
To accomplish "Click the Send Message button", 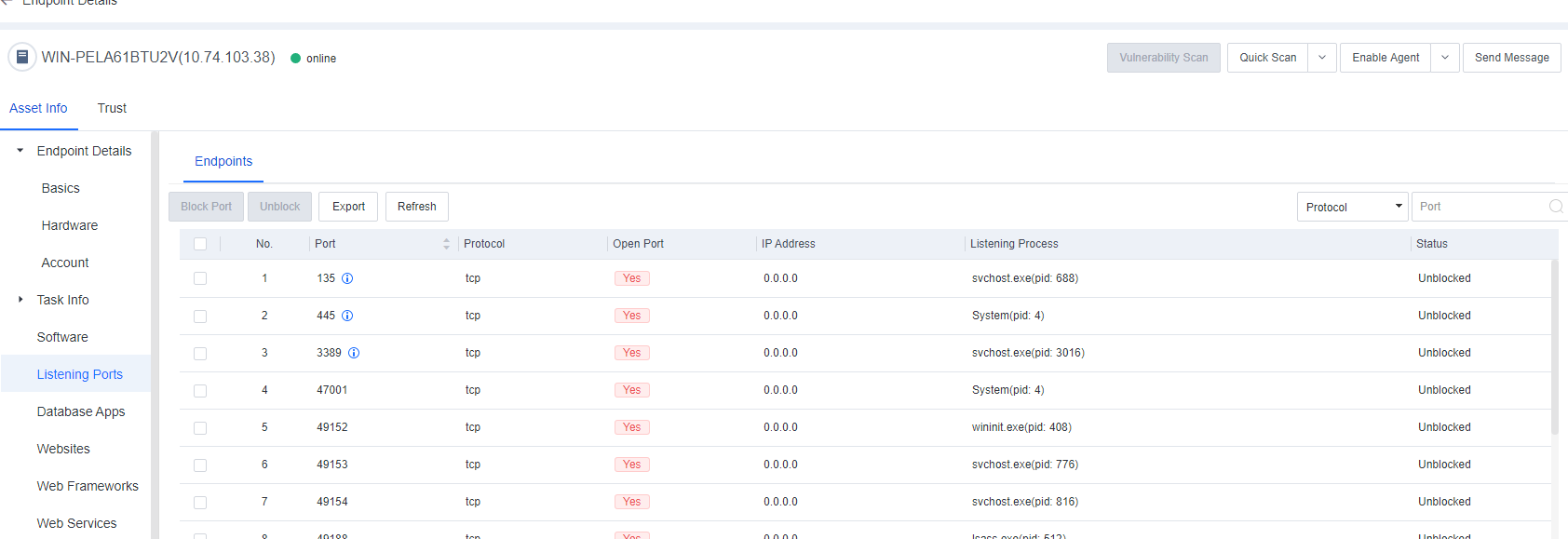I will (x=1512, y=58).
